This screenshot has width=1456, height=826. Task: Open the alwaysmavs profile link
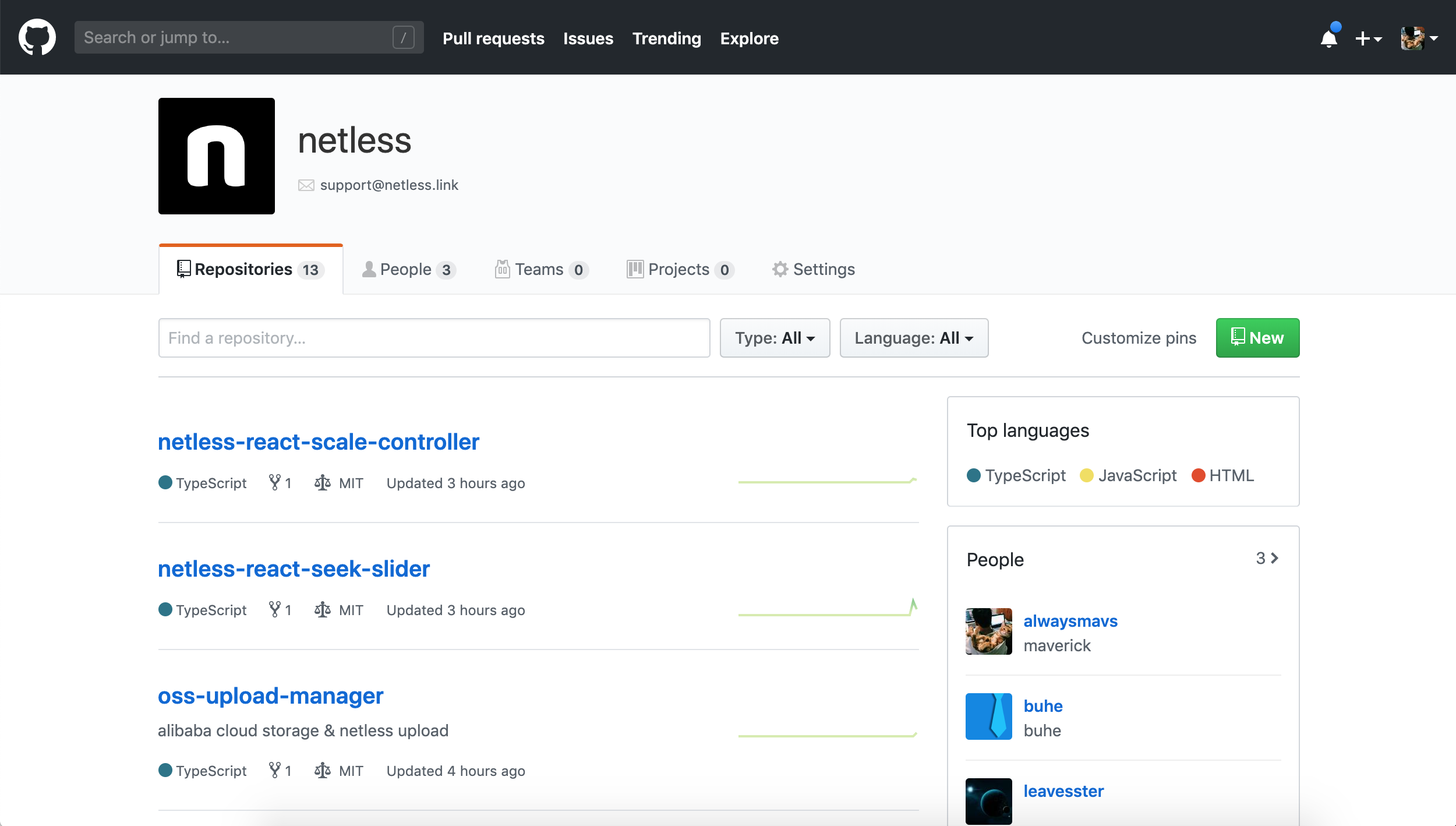click(x=1070, y=621)
